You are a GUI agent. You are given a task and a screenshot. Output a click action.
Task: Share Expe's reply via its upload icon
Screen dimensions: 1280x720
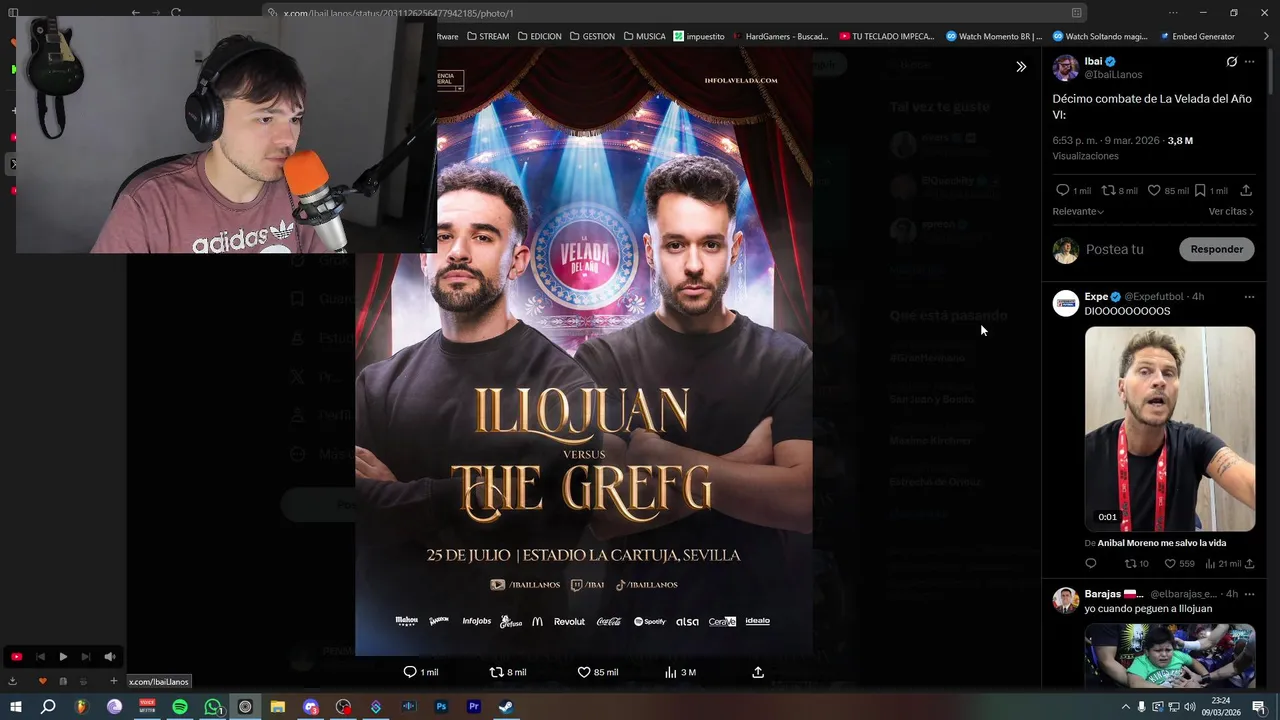point(1249,564)
